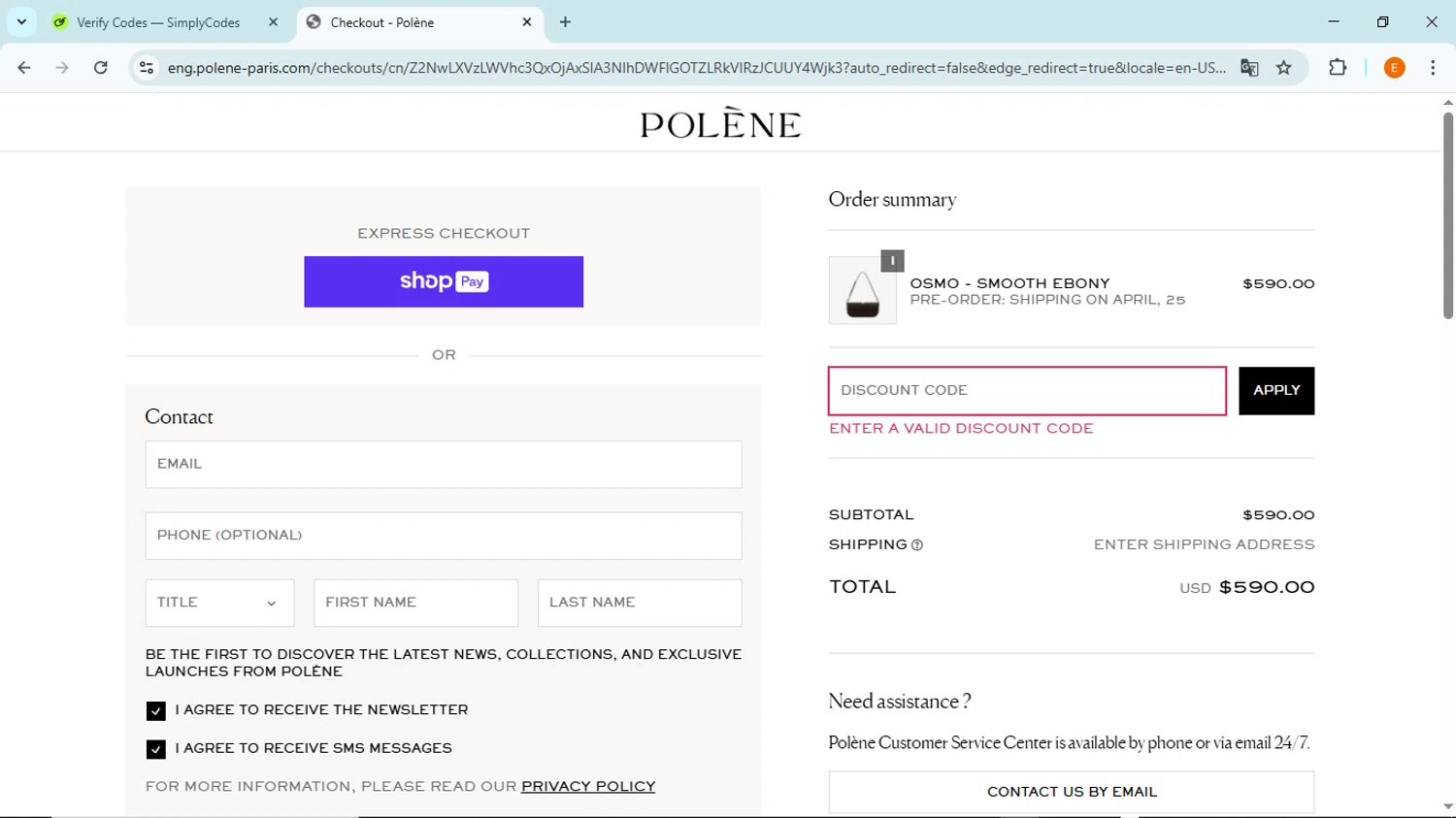Viewport: 1456px width, 818px height.
Task: Uncheck I agree to receive the newsletter
Action: pos(155,711)
